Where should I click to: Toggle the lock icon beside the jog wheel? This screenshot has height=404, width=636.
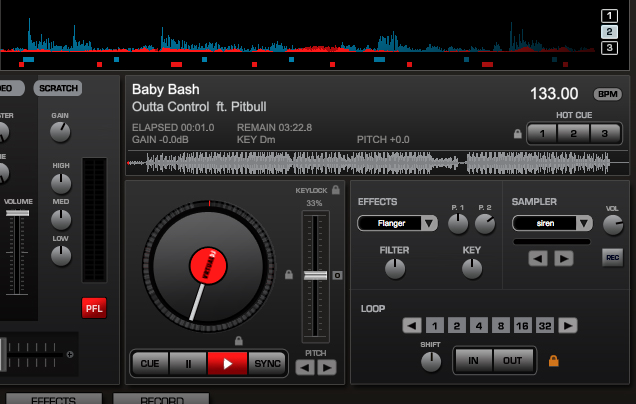pos(288,274)
